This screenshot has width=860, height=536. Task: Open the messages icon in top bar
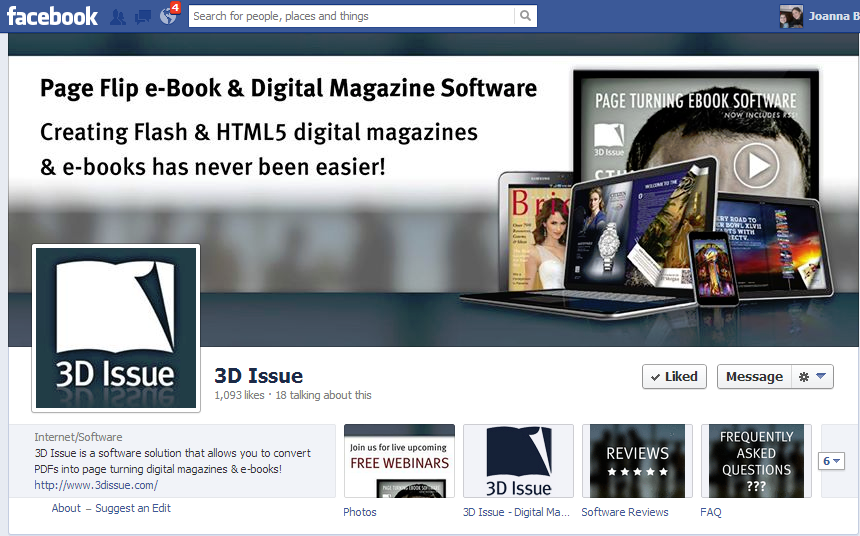click(x=143, y=17)
